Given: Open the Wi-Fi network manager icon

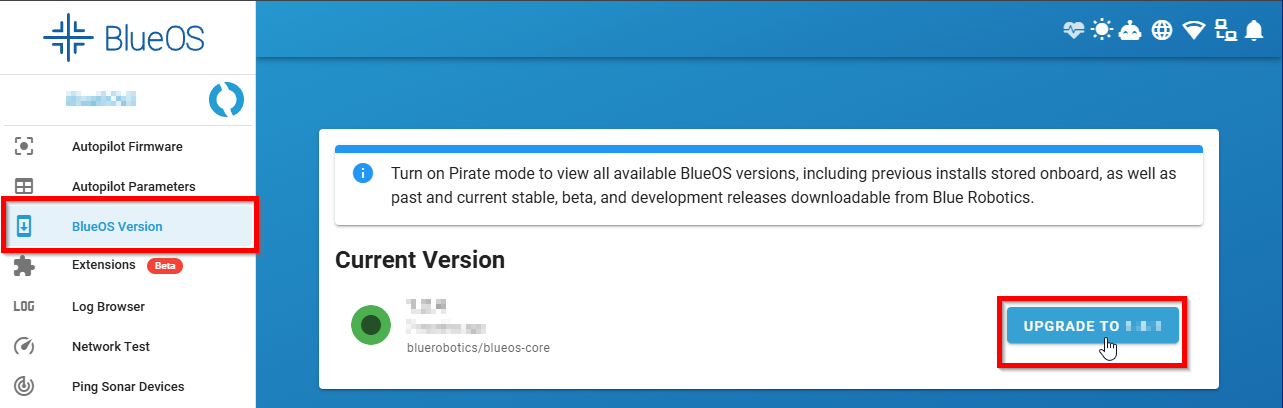Looking at the screenshot, I should 1193,31.
